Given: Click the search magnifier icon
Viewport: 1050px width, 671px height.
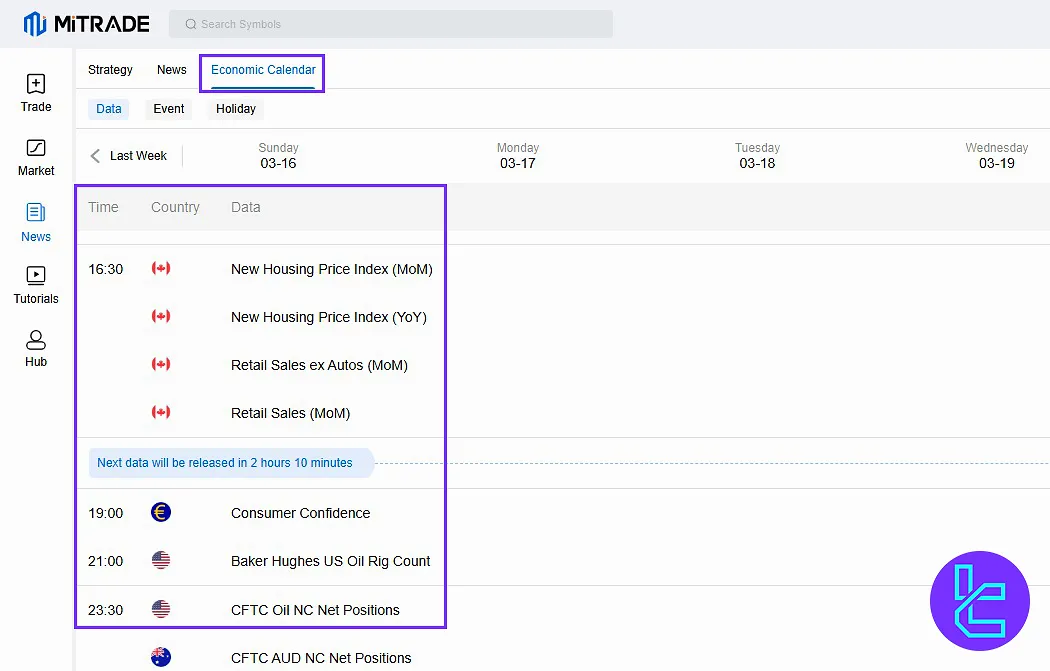Looking at the screenshot, I should 189,24.
